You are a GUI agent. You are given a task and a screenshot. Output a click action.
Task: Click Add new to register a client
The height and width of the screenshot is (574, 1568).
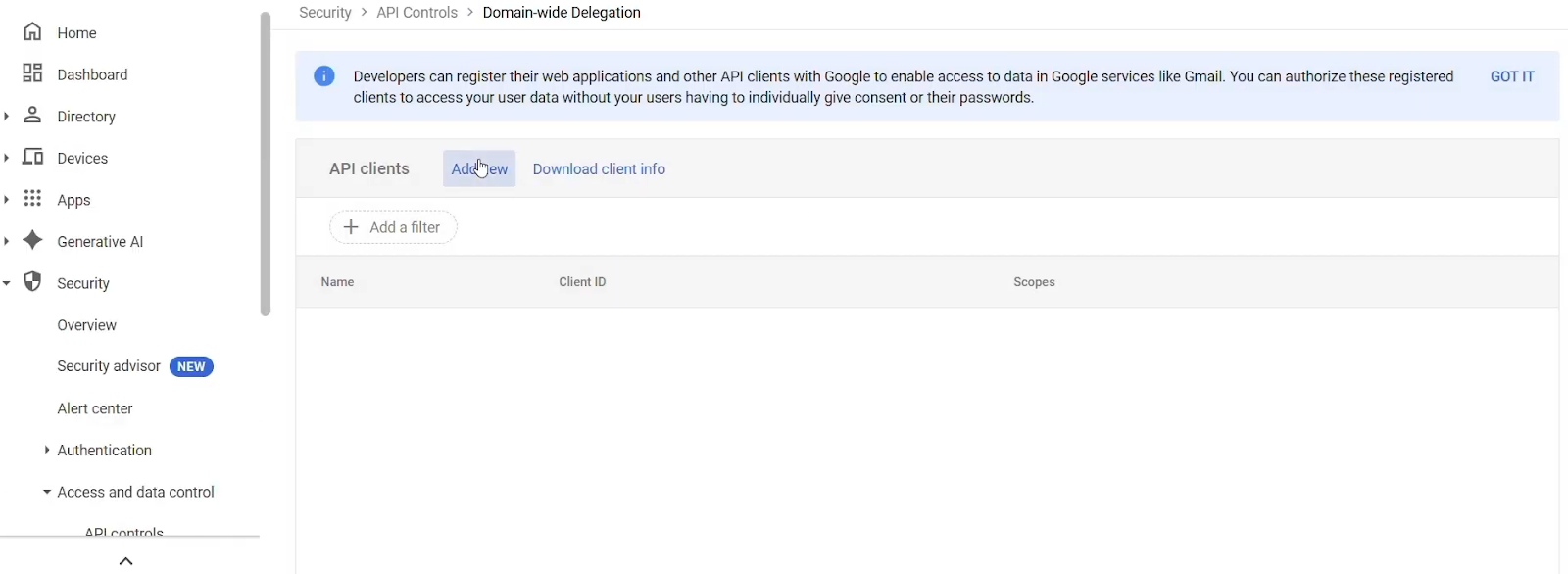coord(478,168)
